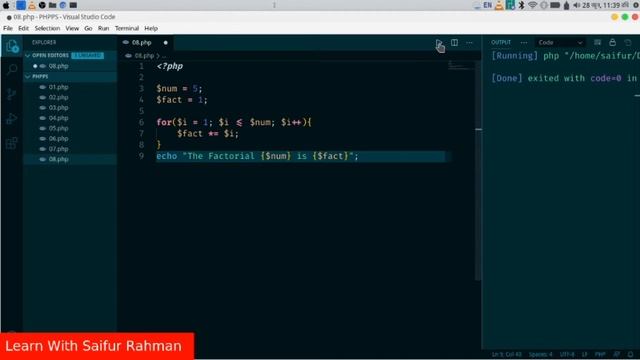Open the volume control in menu bar
The width and height of the screenshot is (640, 360).
(x=576, y=5)
